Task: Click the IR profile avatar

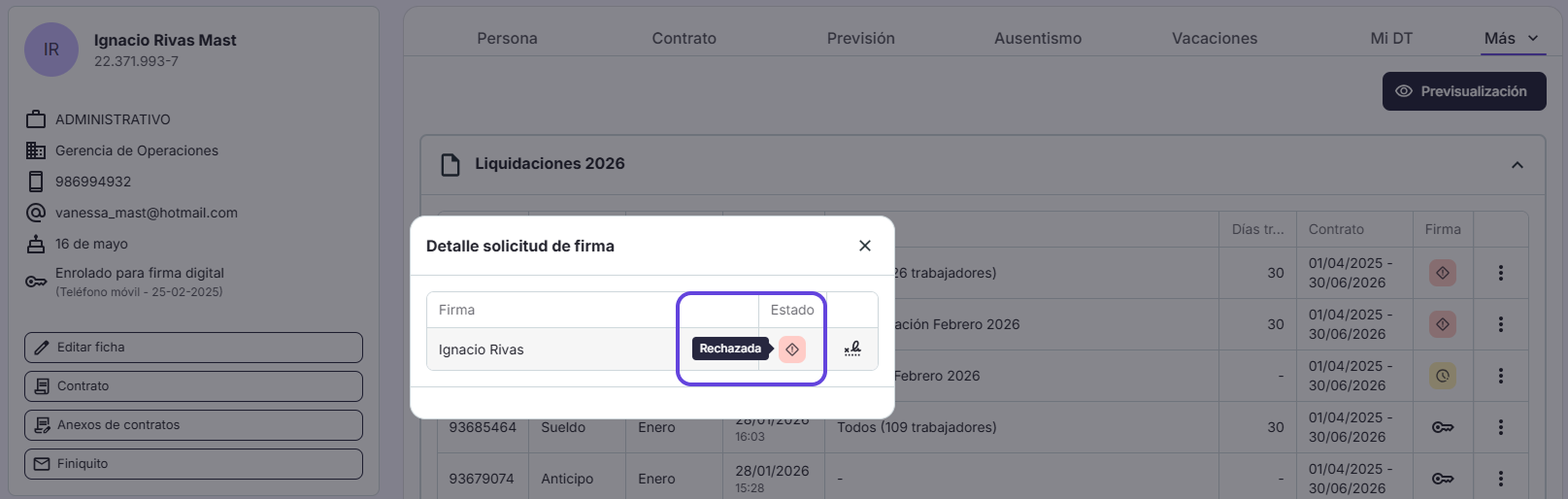Action: [51, 50]
